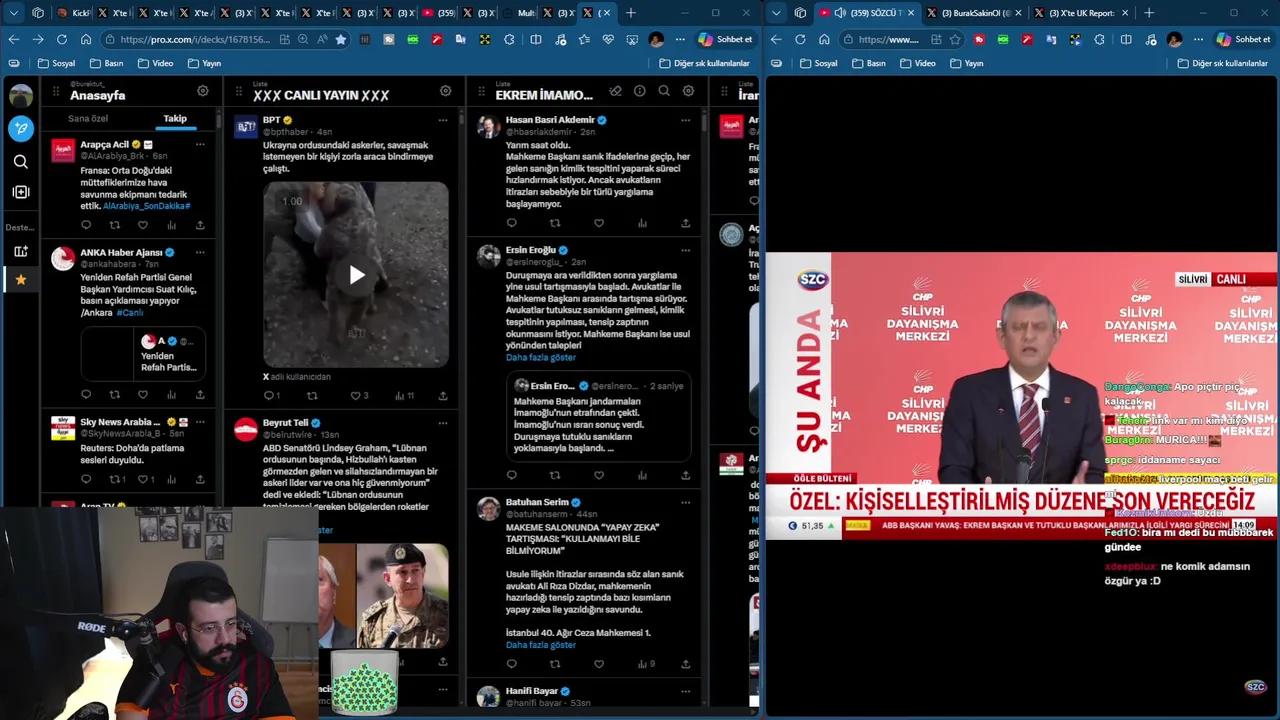The height and width of the screenshot is (720, 1280).
Task: Open Extensions puzzle icon in right browser window
Action: click(1099, 39)
